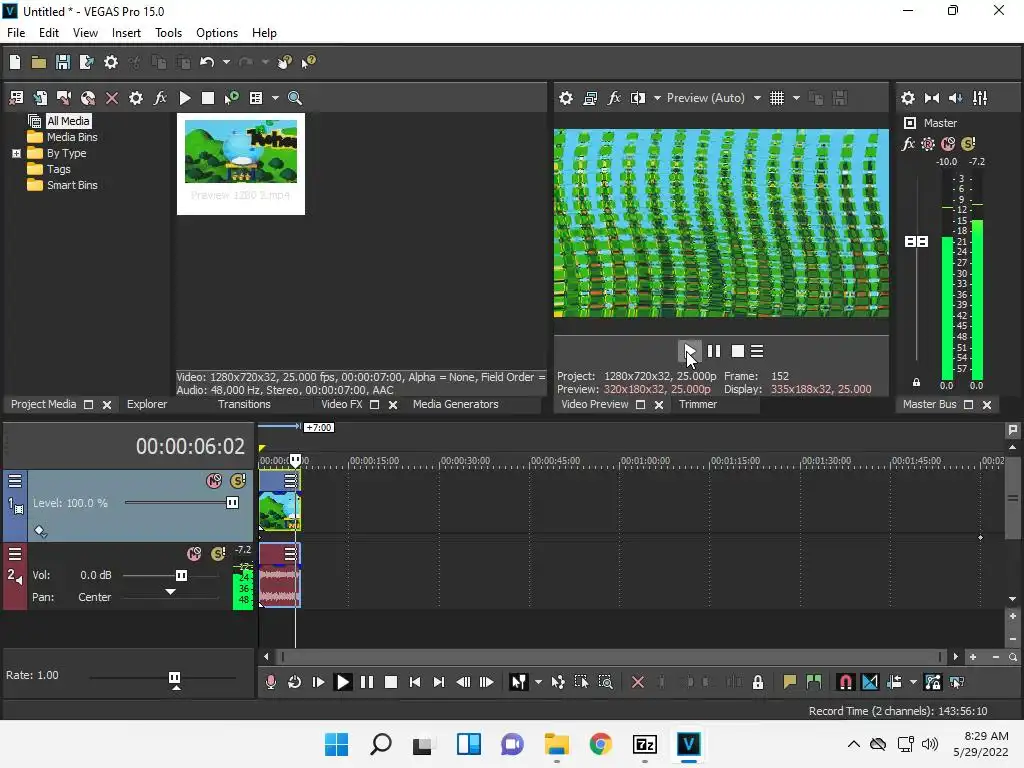This screenshot has height=768, width=1024.
Task: Search media with magnifier icon
Action: pyautogui.click(x=295, y=98)
